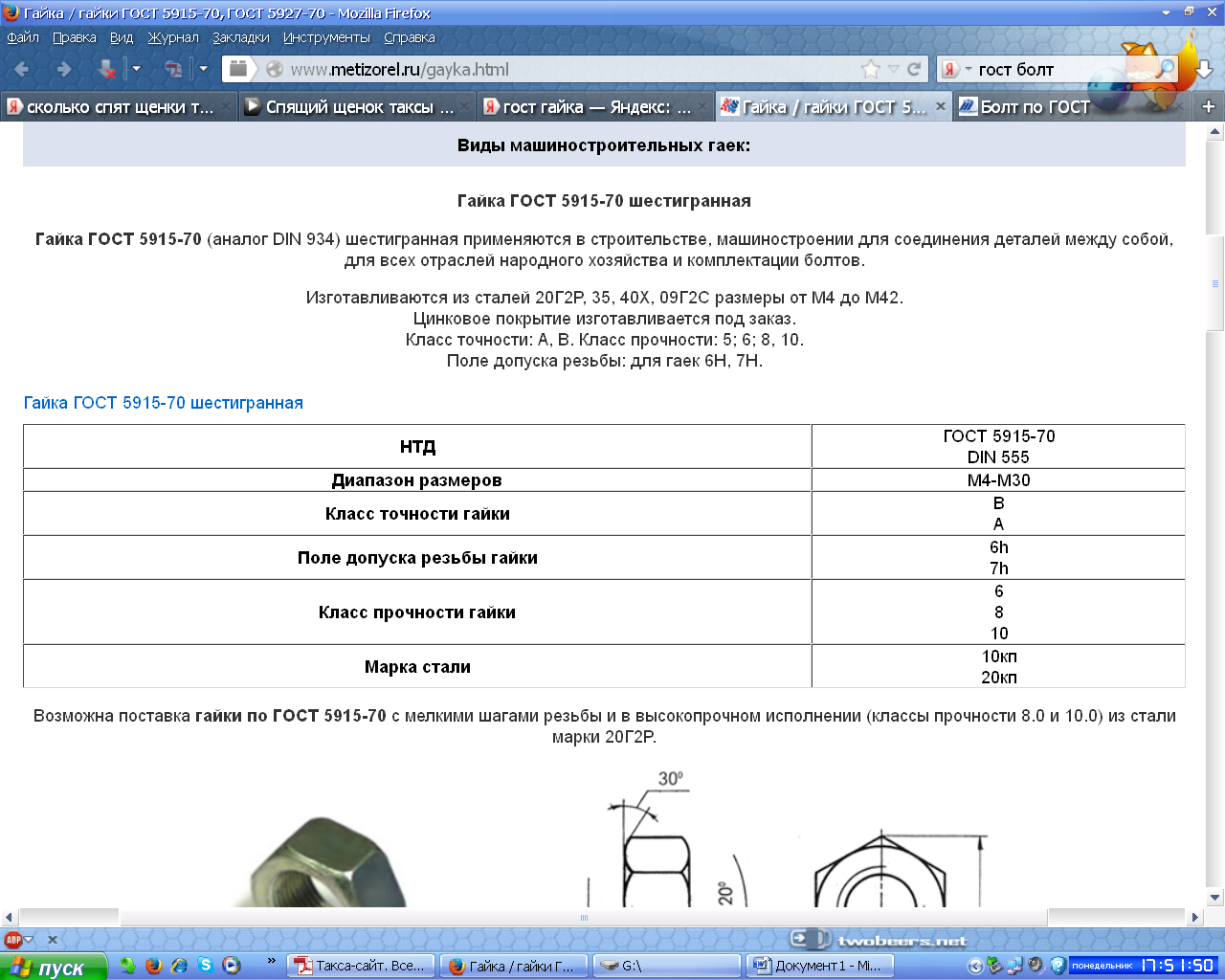
Task: Open the Adblock Plus dropdown arrow
Action: click(x=30, y=940)
